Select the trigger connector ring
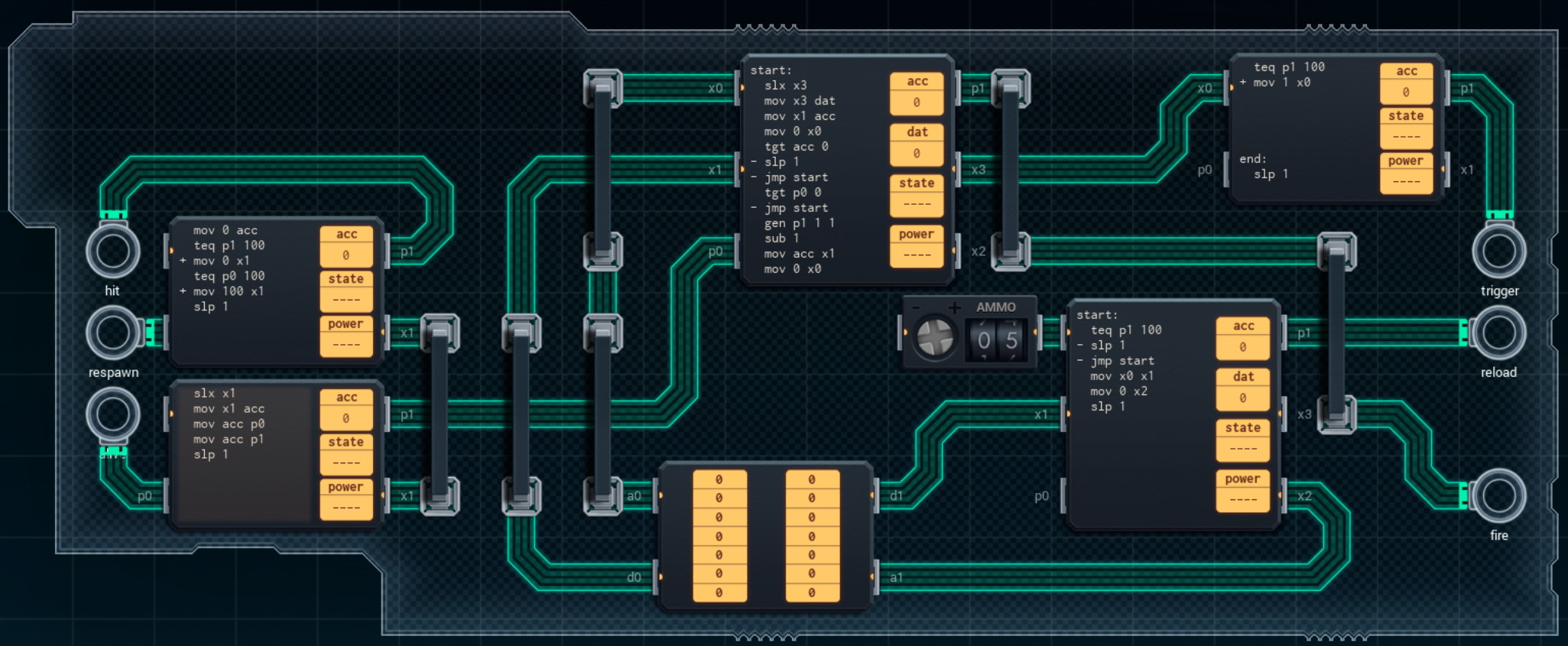This screenshot has height=646, width=1568. click(1498, 252)
